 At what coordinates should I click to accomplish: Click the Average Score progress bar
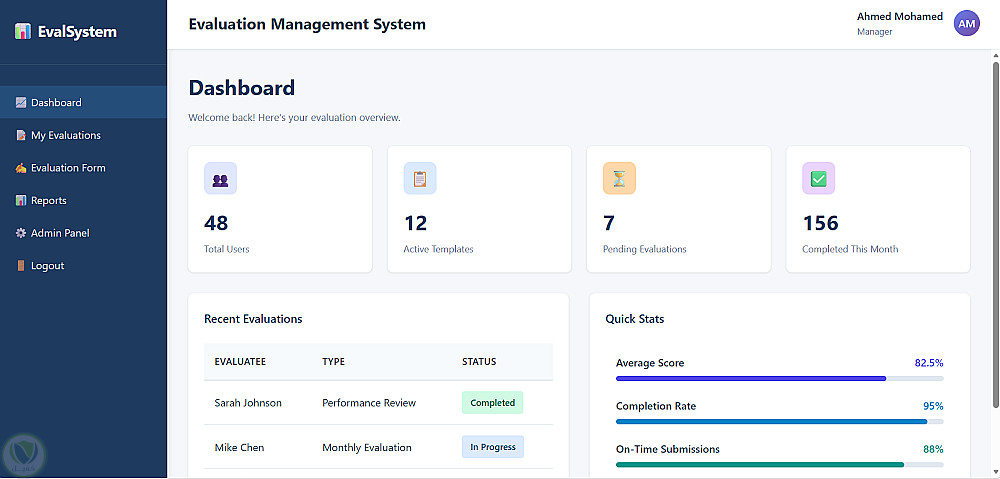point(779,379)
